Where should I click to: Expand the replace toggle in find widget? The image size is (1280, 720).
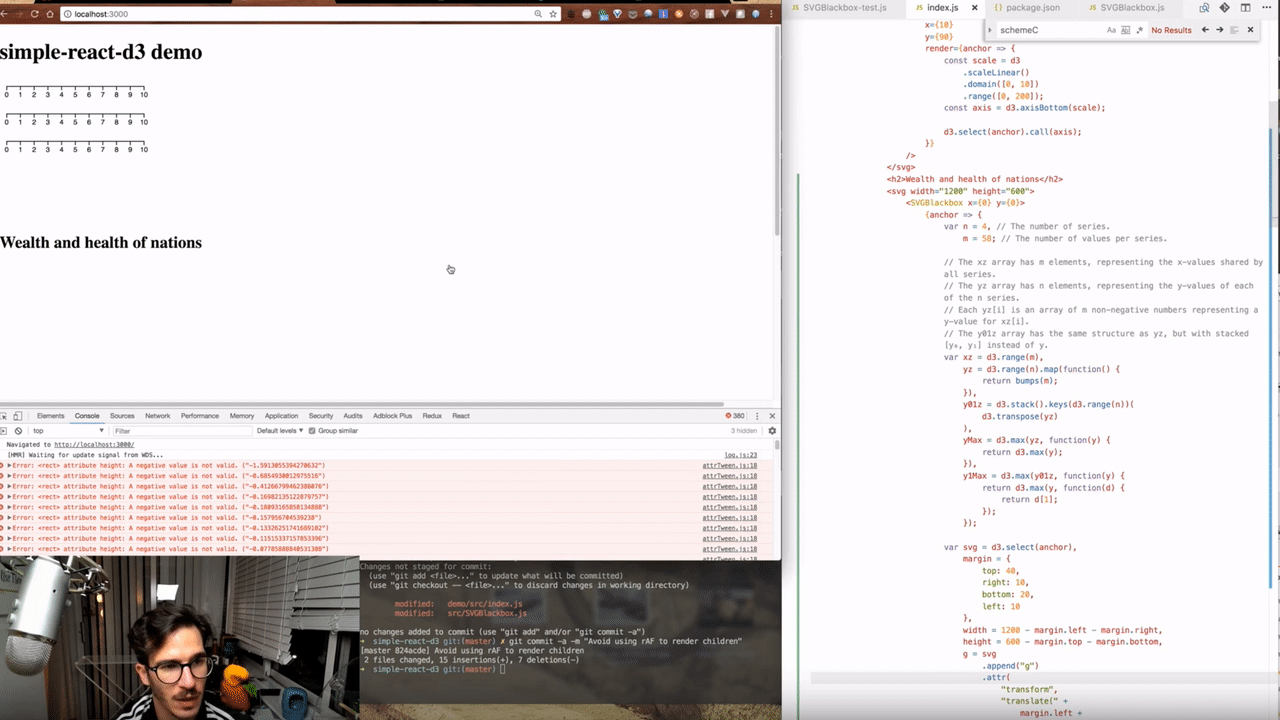point(991,30)
